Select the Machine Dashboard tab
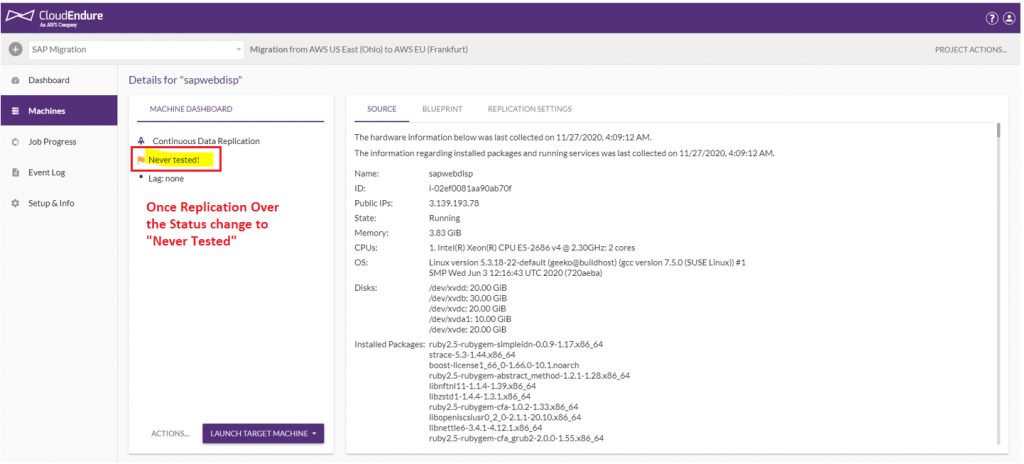1024x464 pixels. pos(191,109)
